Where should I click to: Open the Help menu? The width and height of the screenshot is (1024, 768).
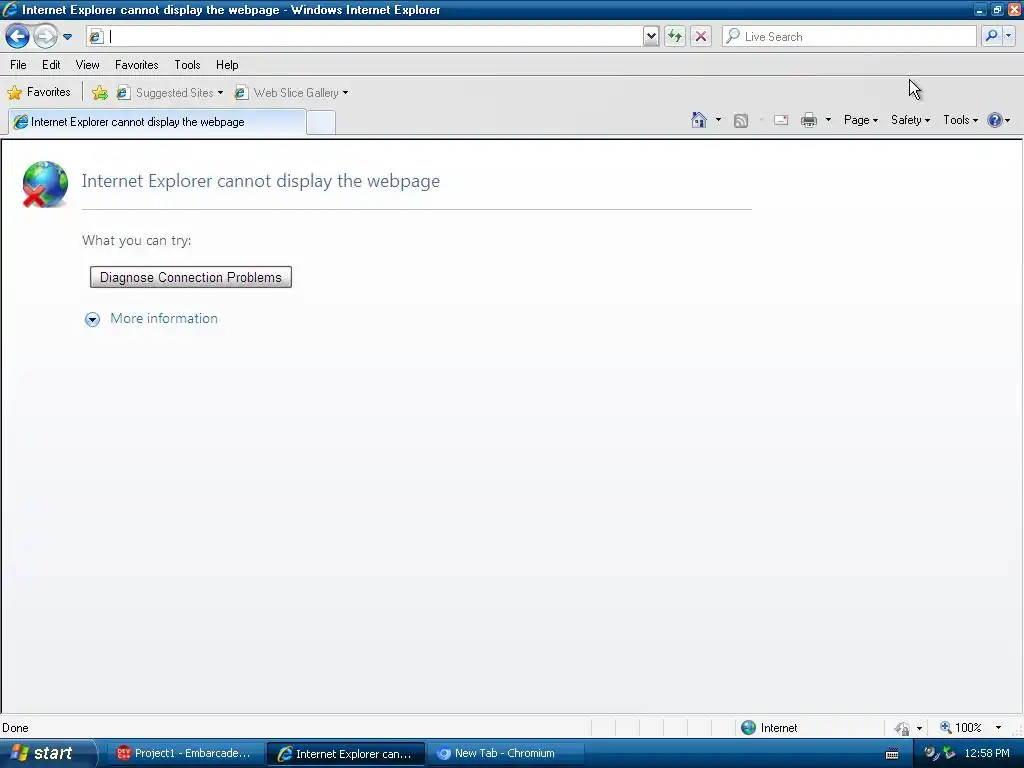pos(227,65)
